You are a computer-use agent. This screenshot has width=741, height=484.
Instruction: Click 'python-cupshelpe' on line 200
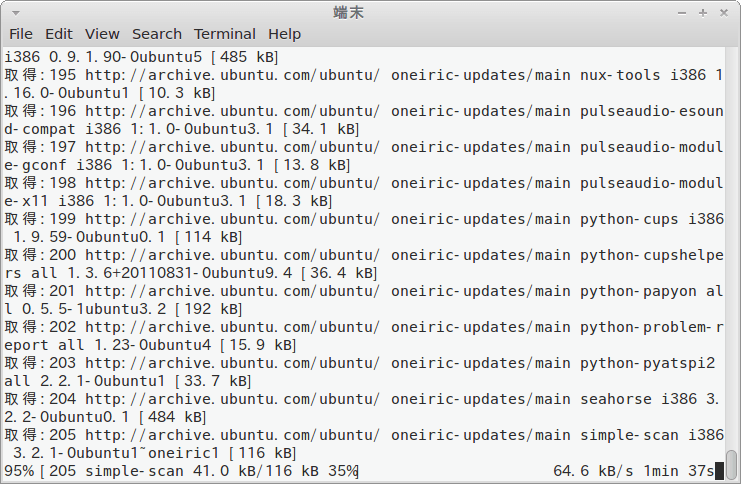pos(652,255)
